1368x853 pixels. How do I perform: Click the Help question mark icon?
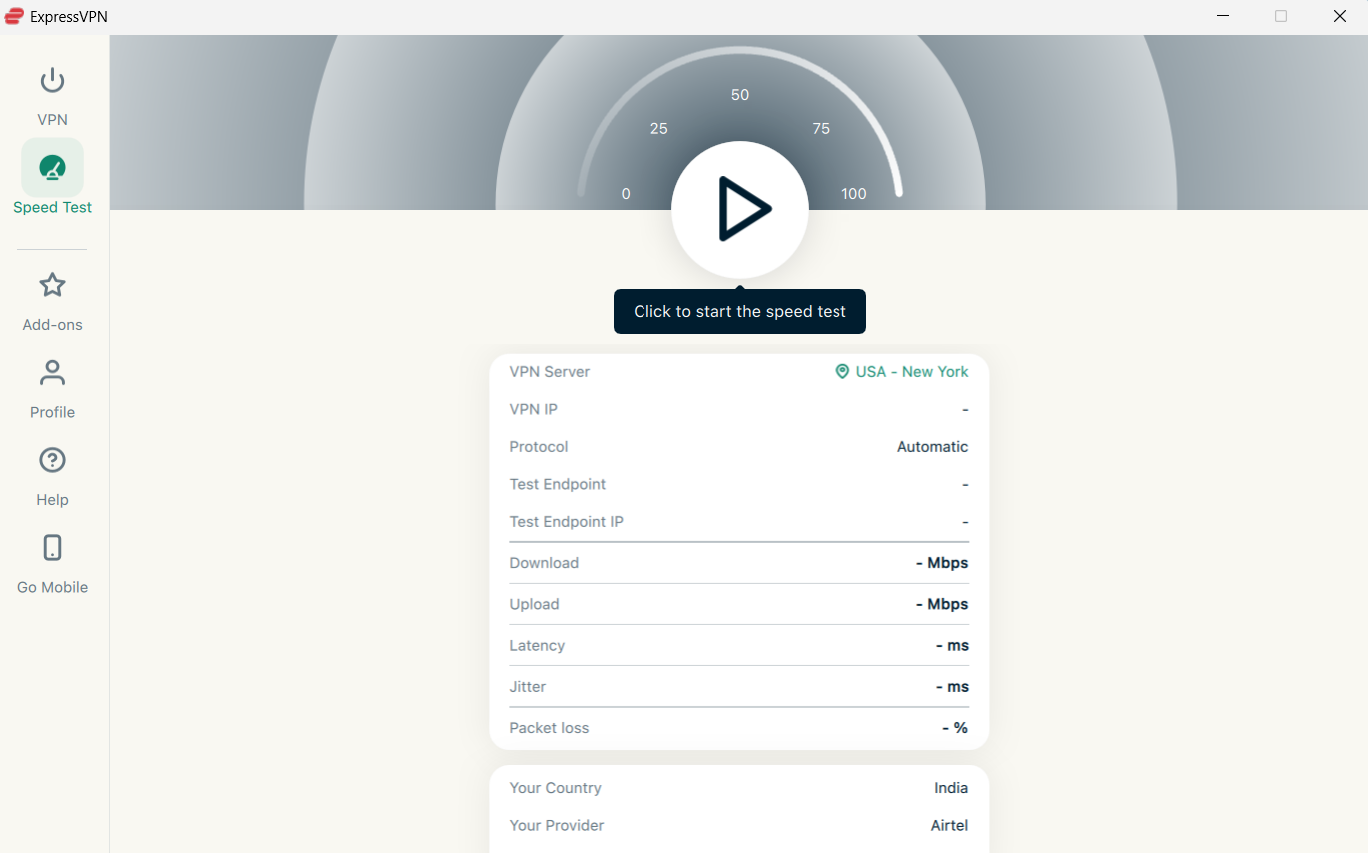pyautogui.click(x=52, y=460)
